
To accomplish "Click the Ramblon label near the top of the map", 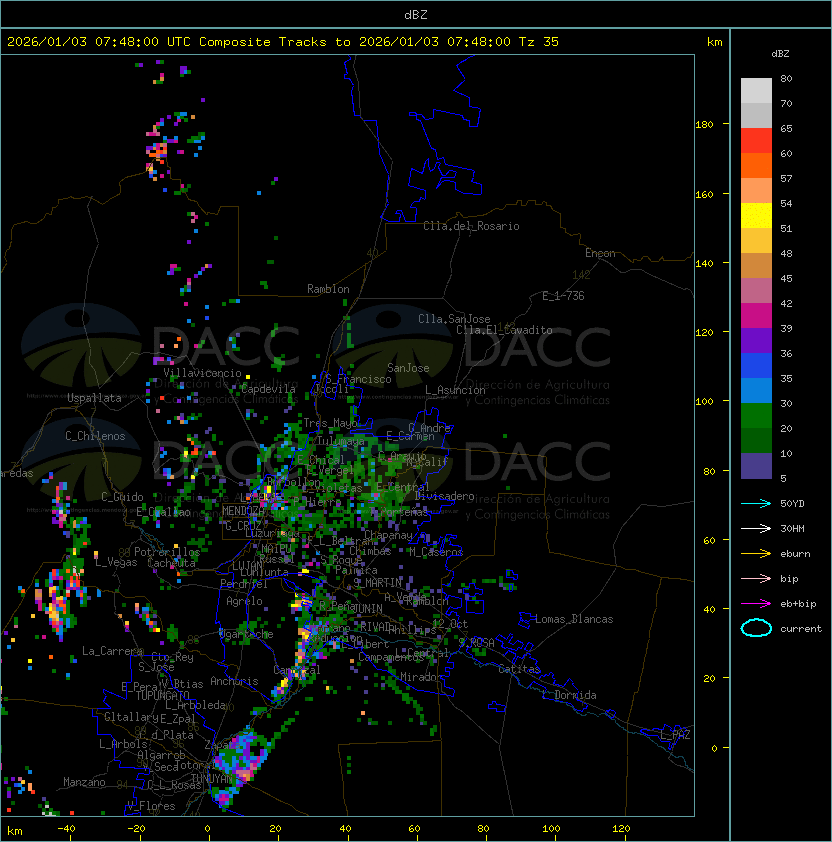I will [x=328, y=289].
